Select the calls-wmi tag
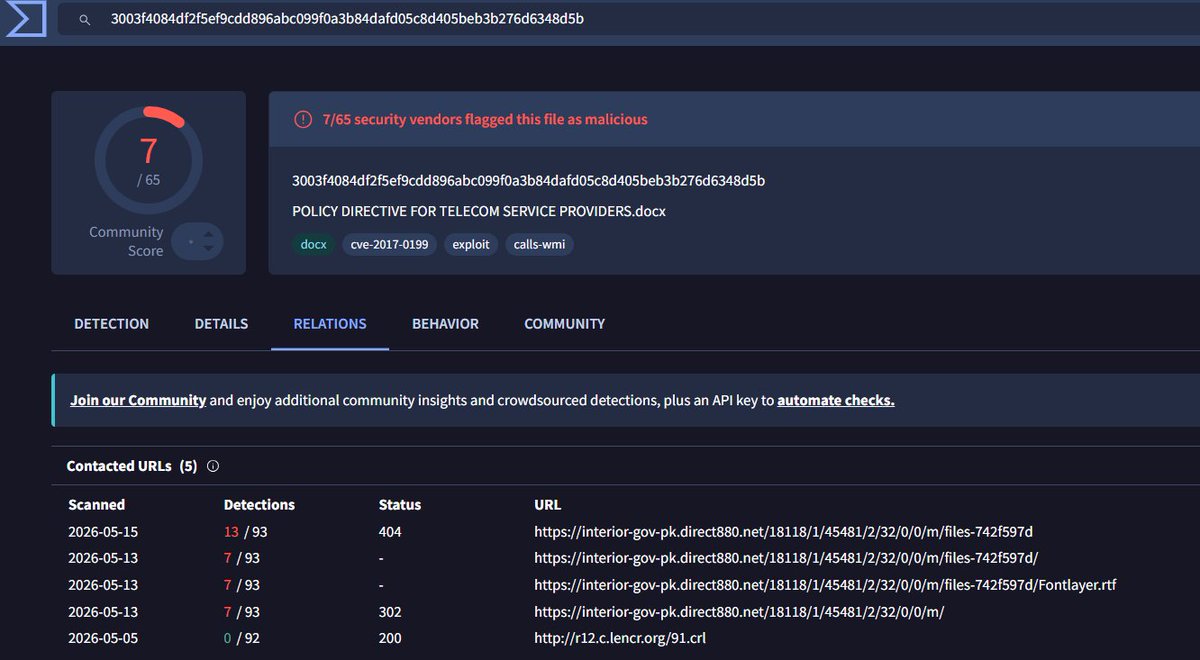The image size is (1200, 660). tap(540, 244)
